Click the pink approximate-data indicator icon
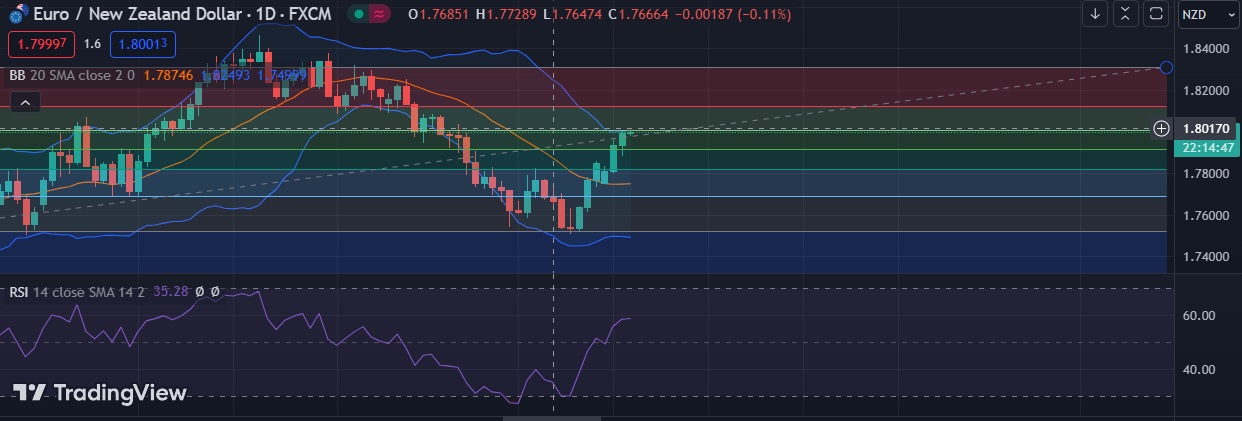Viewport: 1242px width, 421px height. coord(380,15)
